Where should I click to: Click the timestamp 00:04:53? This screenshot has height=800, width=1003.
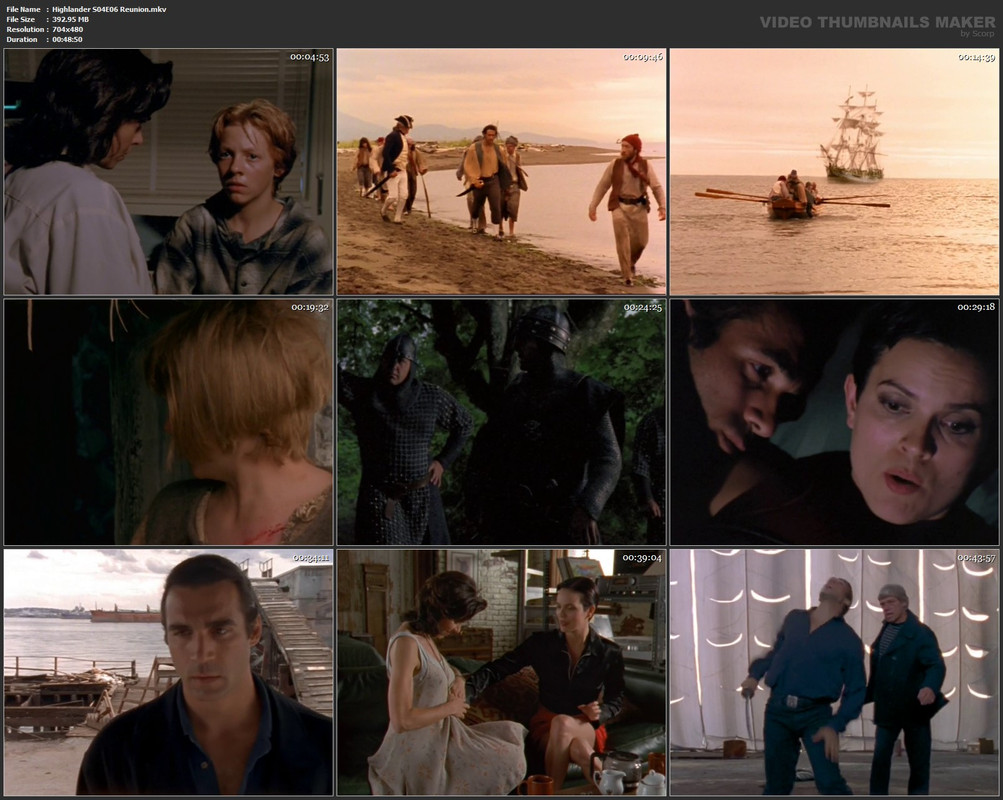[x=310, y=57]
